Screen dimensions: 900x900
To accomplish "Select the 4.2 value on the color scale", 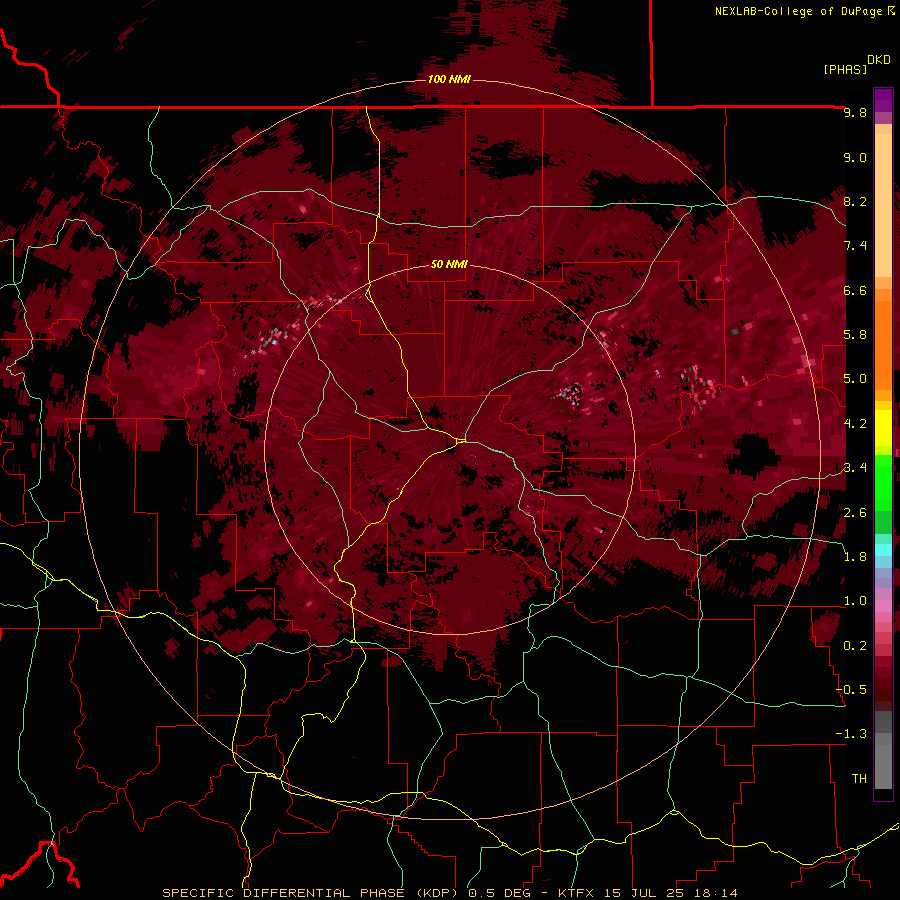I will 855,424.
